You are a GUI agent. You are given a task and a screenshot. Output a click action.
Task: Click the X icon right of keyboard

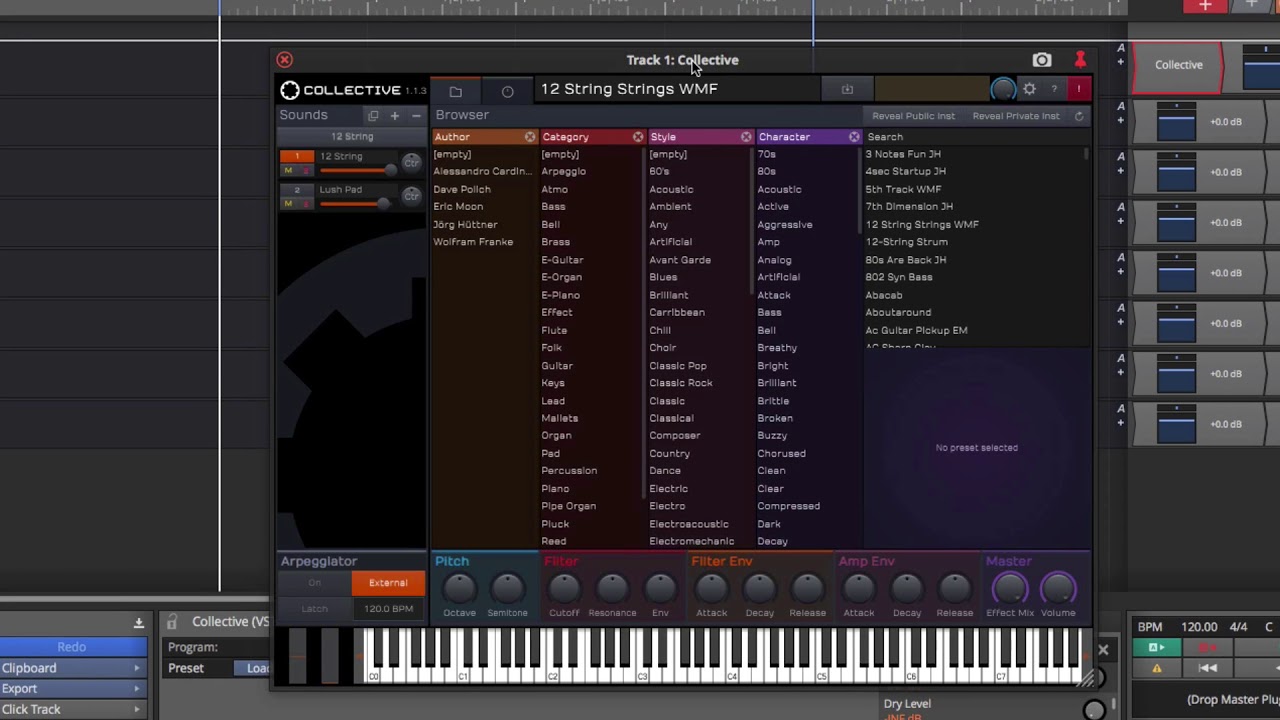pyautogui.click(x=1103, y=650)
